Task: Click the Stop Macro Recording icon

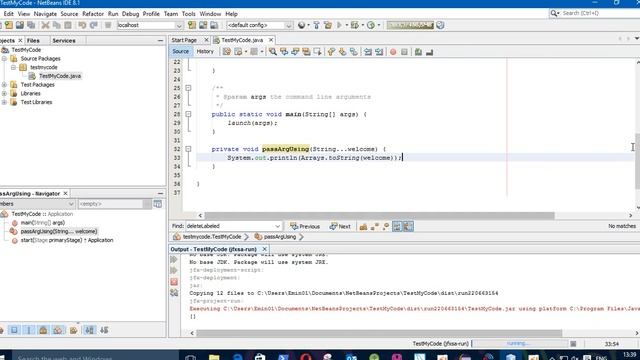Action: click(x=404, y=52)
